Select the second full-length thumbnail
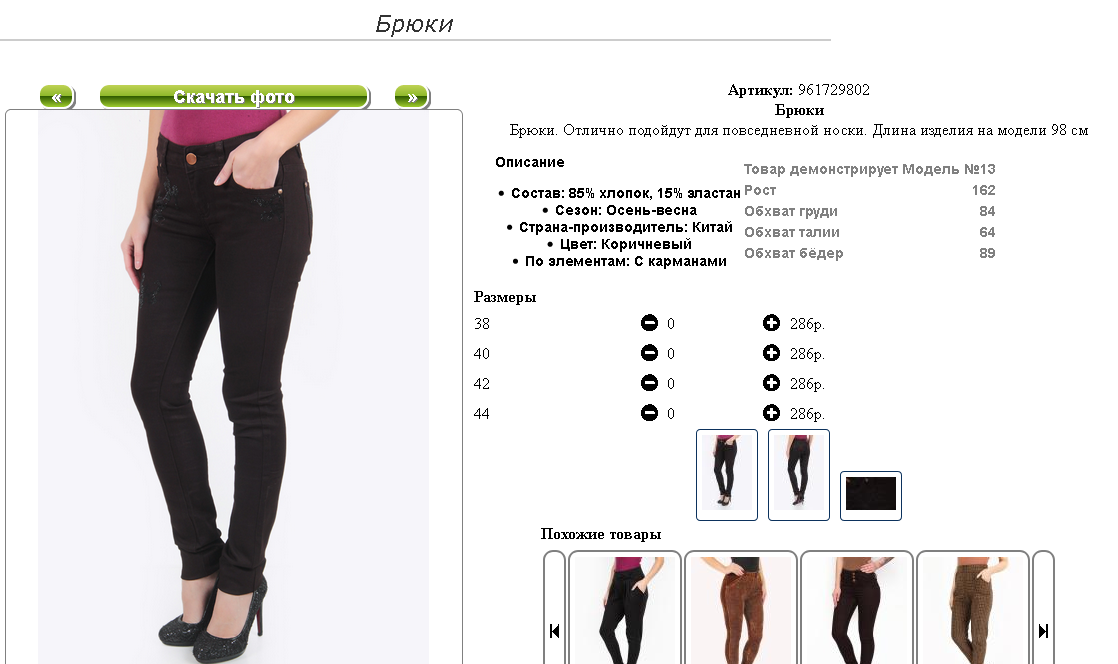This screenshot has height=664, width=1118. (x=799, y=475)
